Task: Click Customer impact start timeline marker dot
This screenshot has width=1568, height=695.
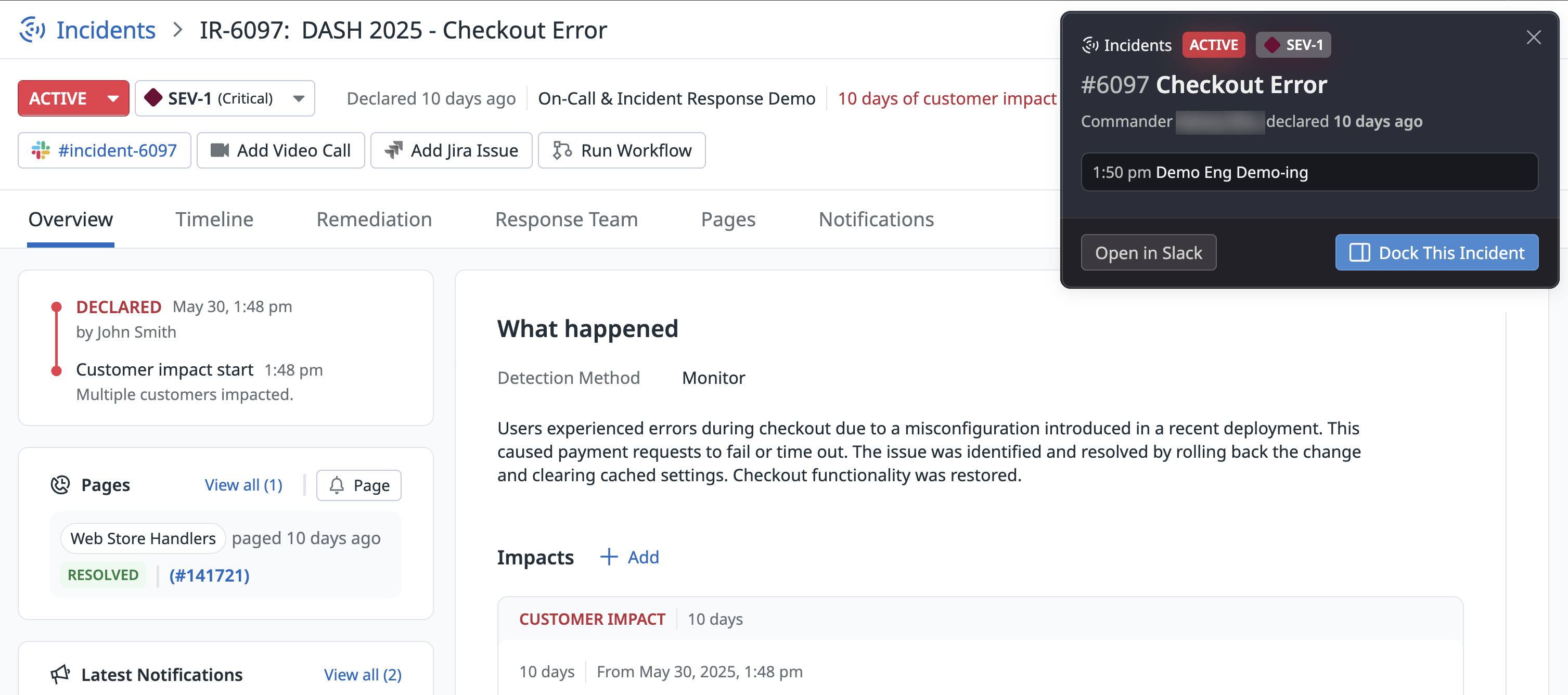Action: pyautogui.click(x=57, y=370)
